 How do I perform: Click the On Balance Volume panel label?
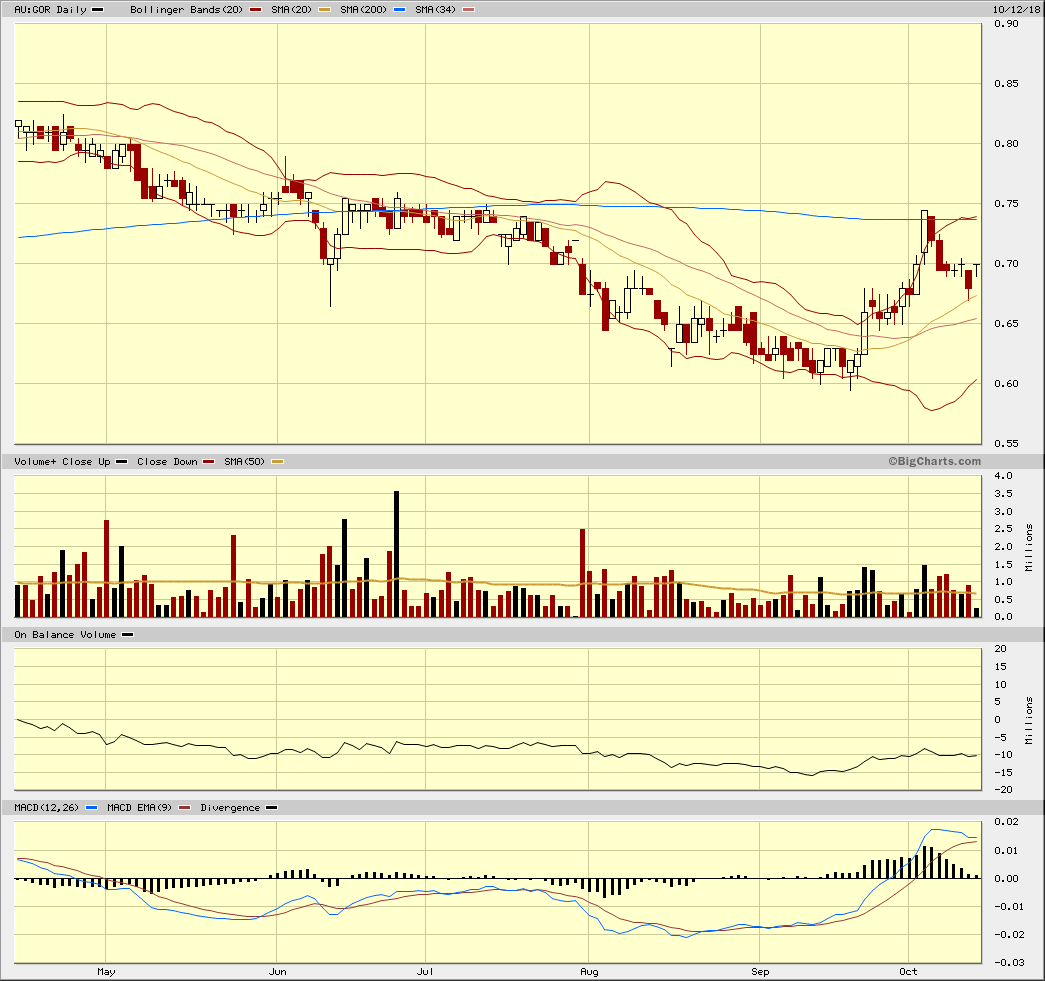click(x=65, y=634)
